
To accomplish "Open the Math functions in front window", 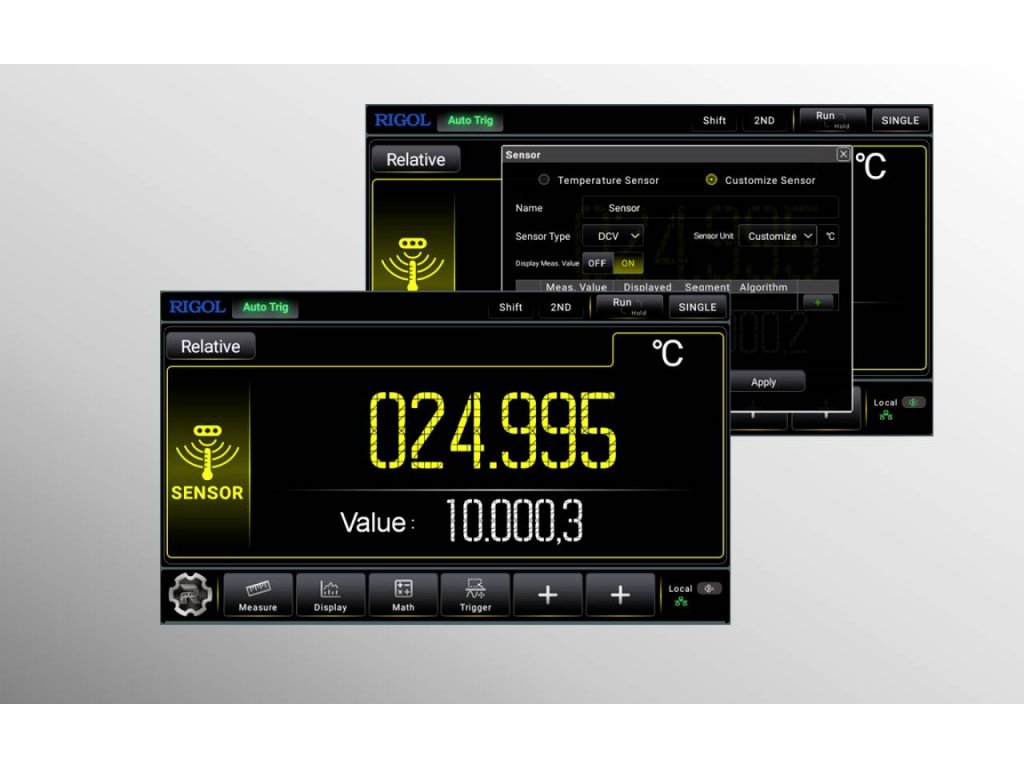I will (403, 594).
